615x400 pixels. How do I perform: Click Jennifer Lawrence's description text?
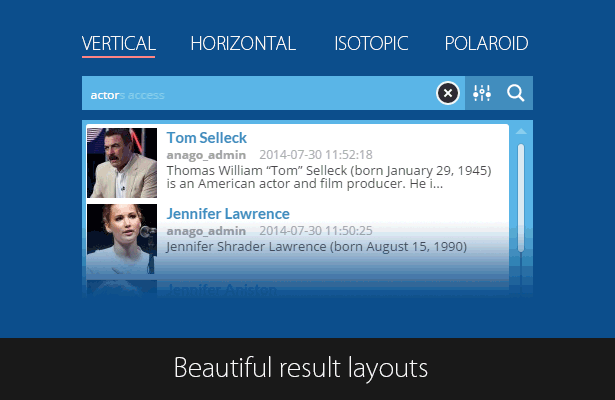(317, 247)
